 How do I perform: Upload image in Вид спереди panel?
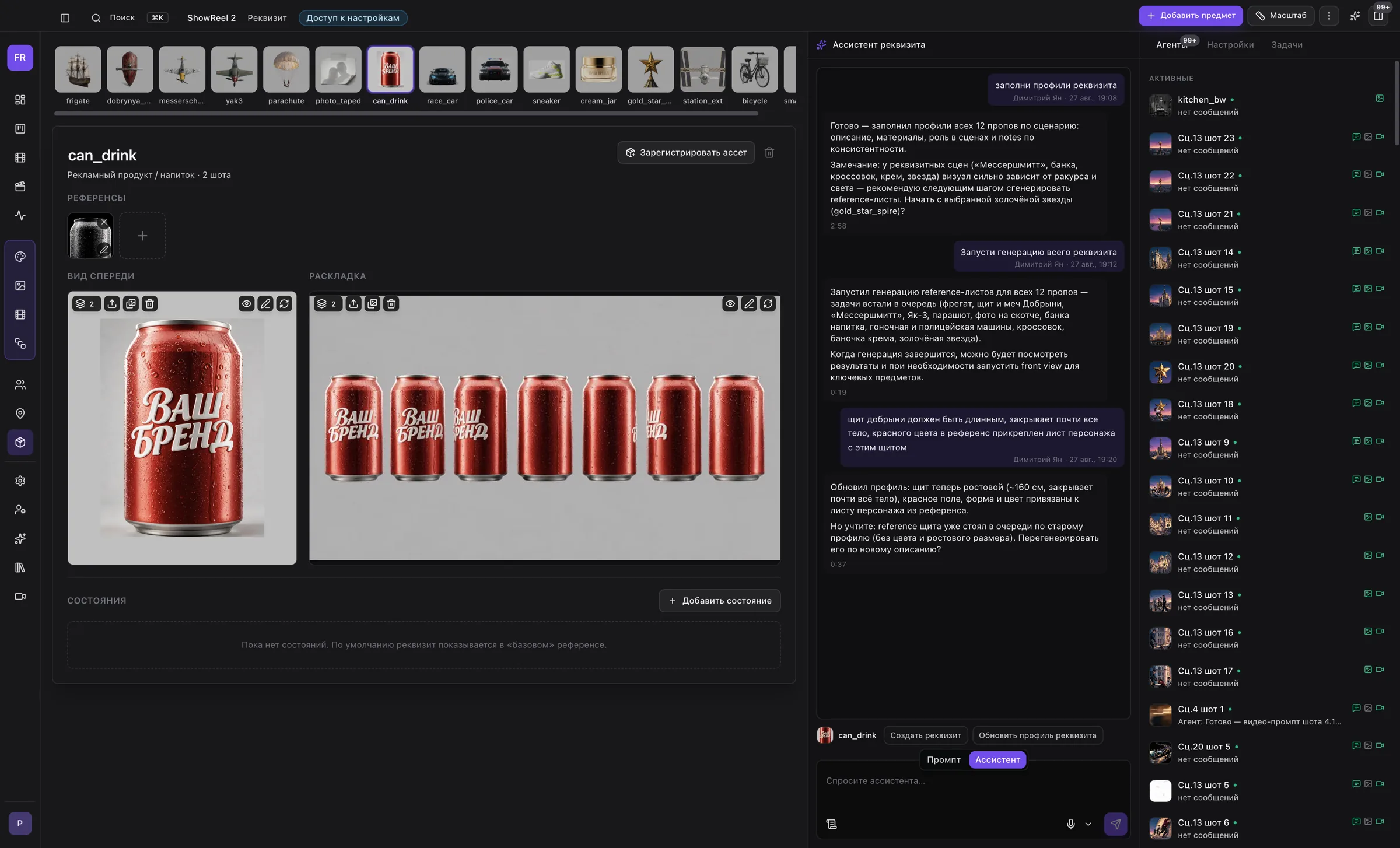coord(112,304)
